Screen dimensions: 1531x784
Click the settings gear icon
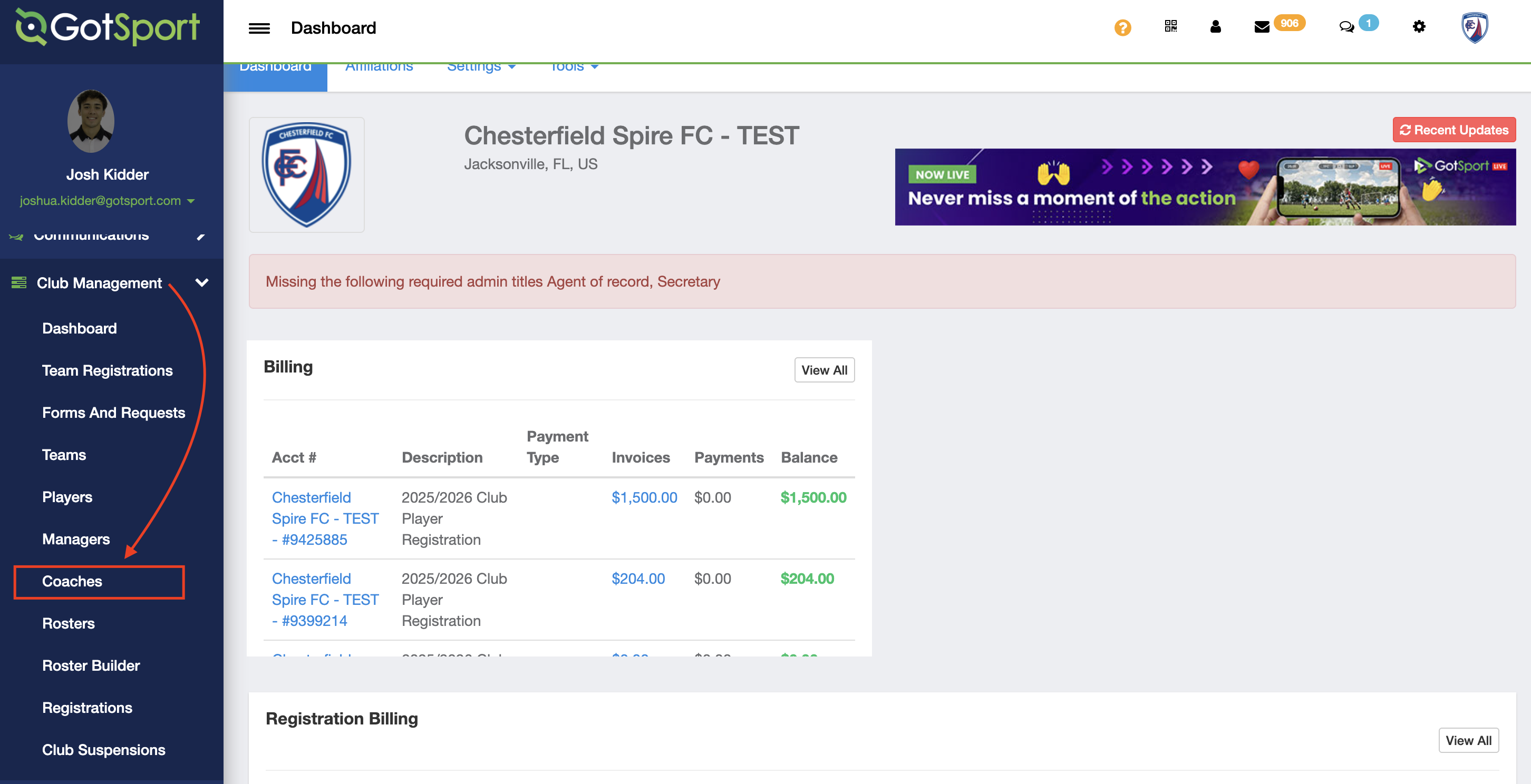tap(1419, 27)
